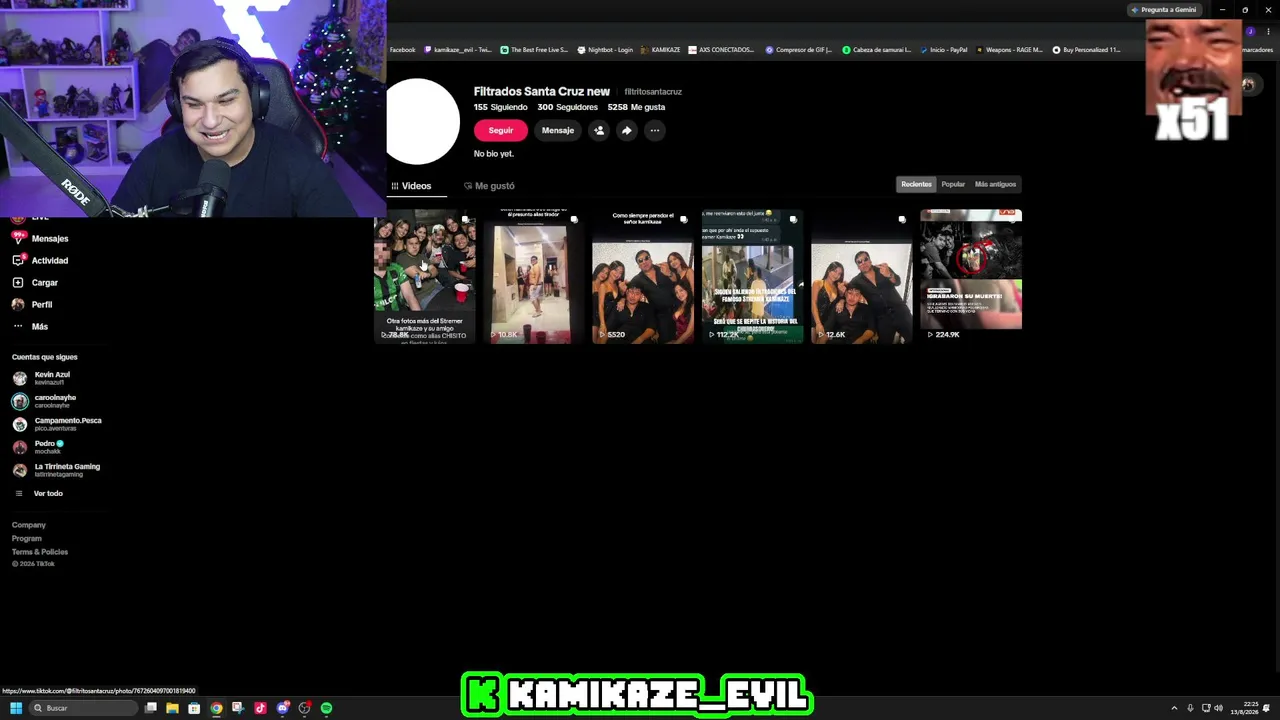The height and width of the screenshot is (720, 1280).
Task: Open Task View on the taskbar
Action: [151, 708]
